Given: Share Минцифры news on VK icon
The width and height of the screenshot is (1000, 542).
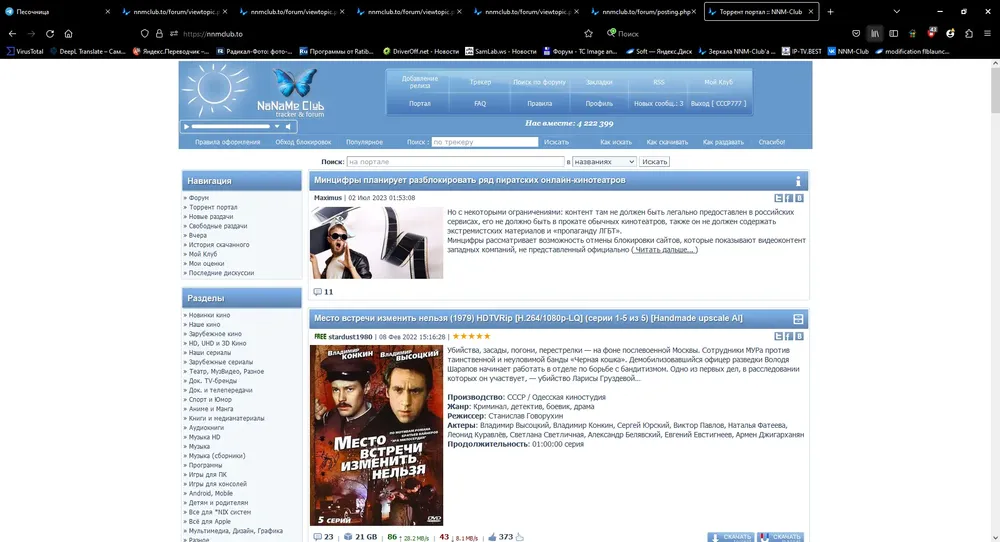Looking at the screenshot, I should pyautogui.click(x=799, y=198).
